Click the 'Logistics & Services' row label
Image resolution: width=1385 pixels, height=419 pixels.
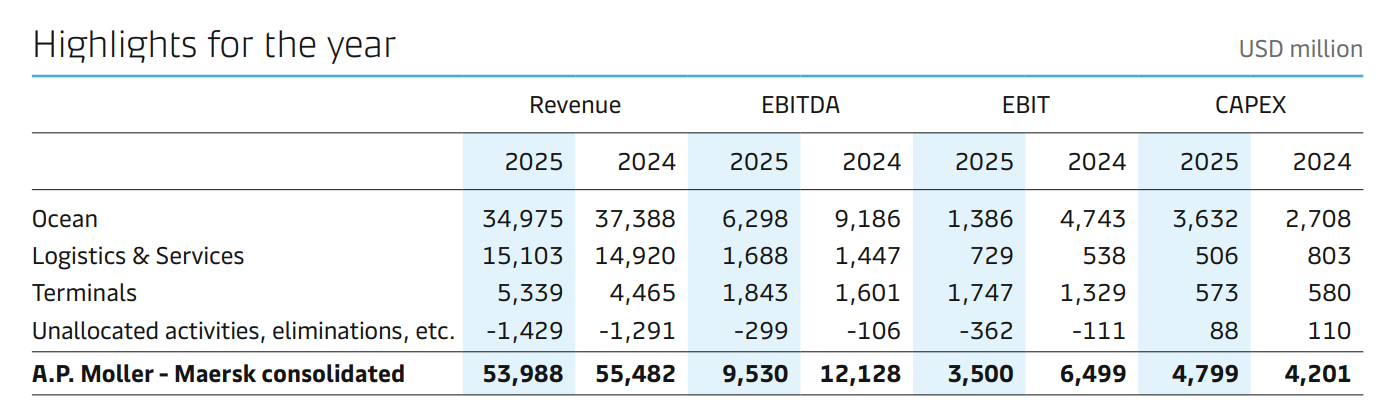pyautogui.click(x=138, y=256)
